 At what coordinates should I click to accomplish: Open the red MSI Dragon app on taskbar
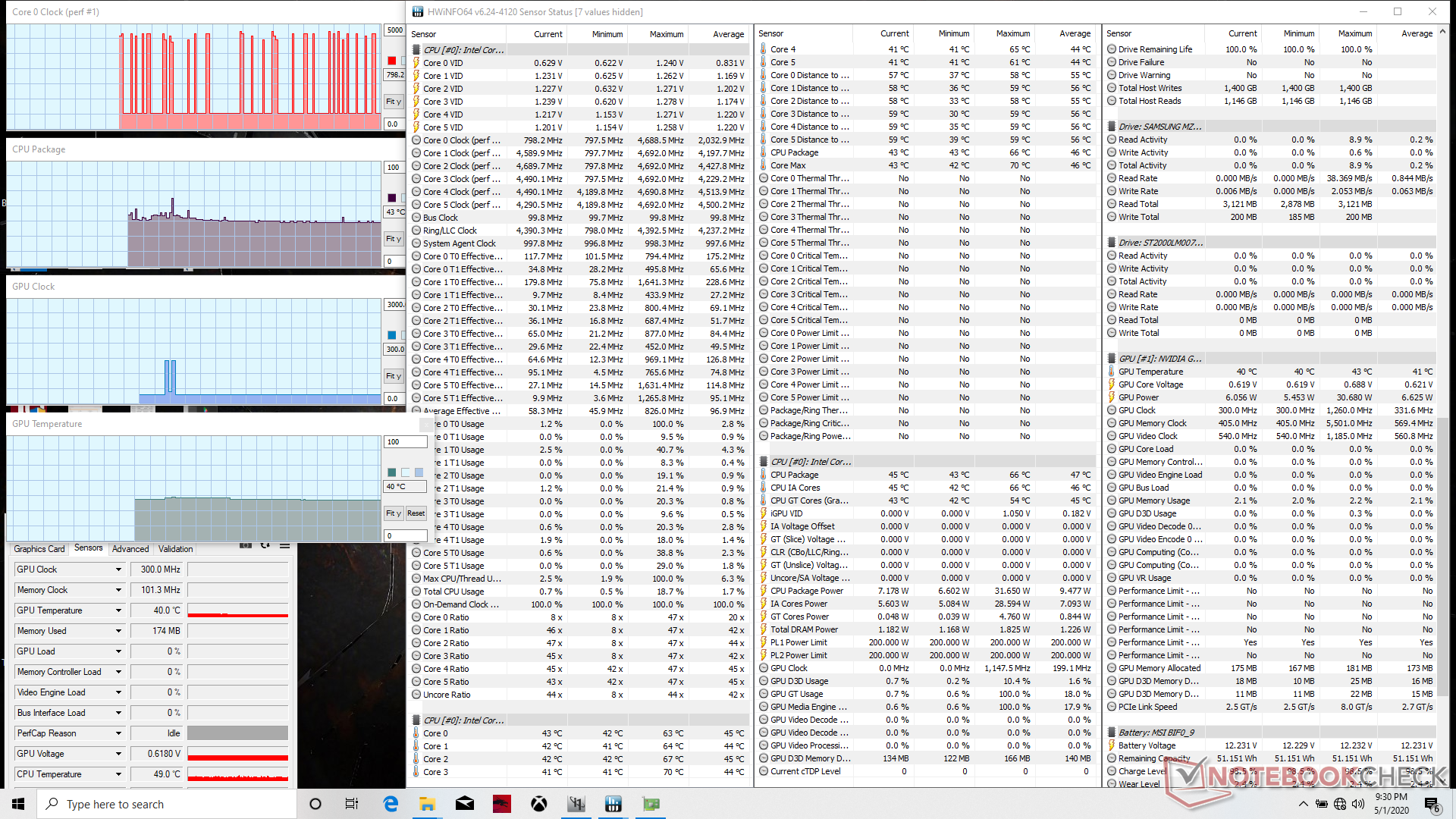(x=502, y=804)
